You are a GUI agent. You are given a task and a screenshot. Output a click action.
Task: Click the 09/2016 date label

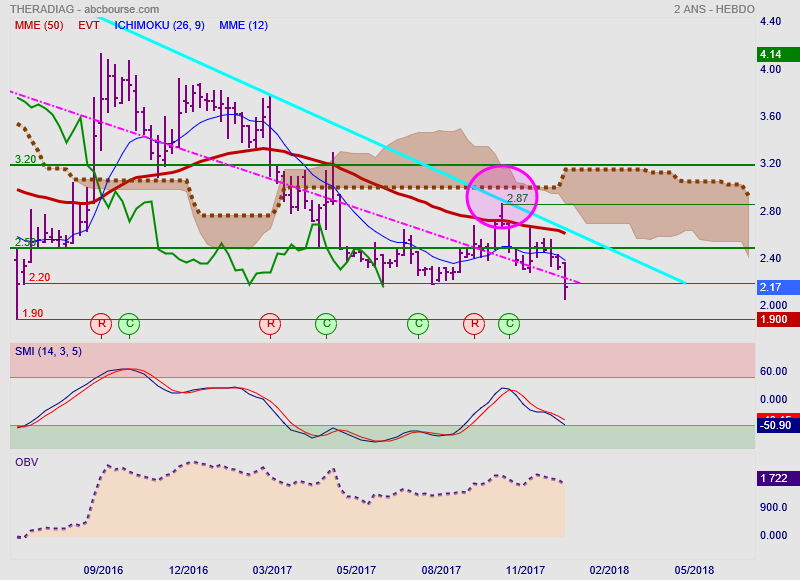coord(103,570)
